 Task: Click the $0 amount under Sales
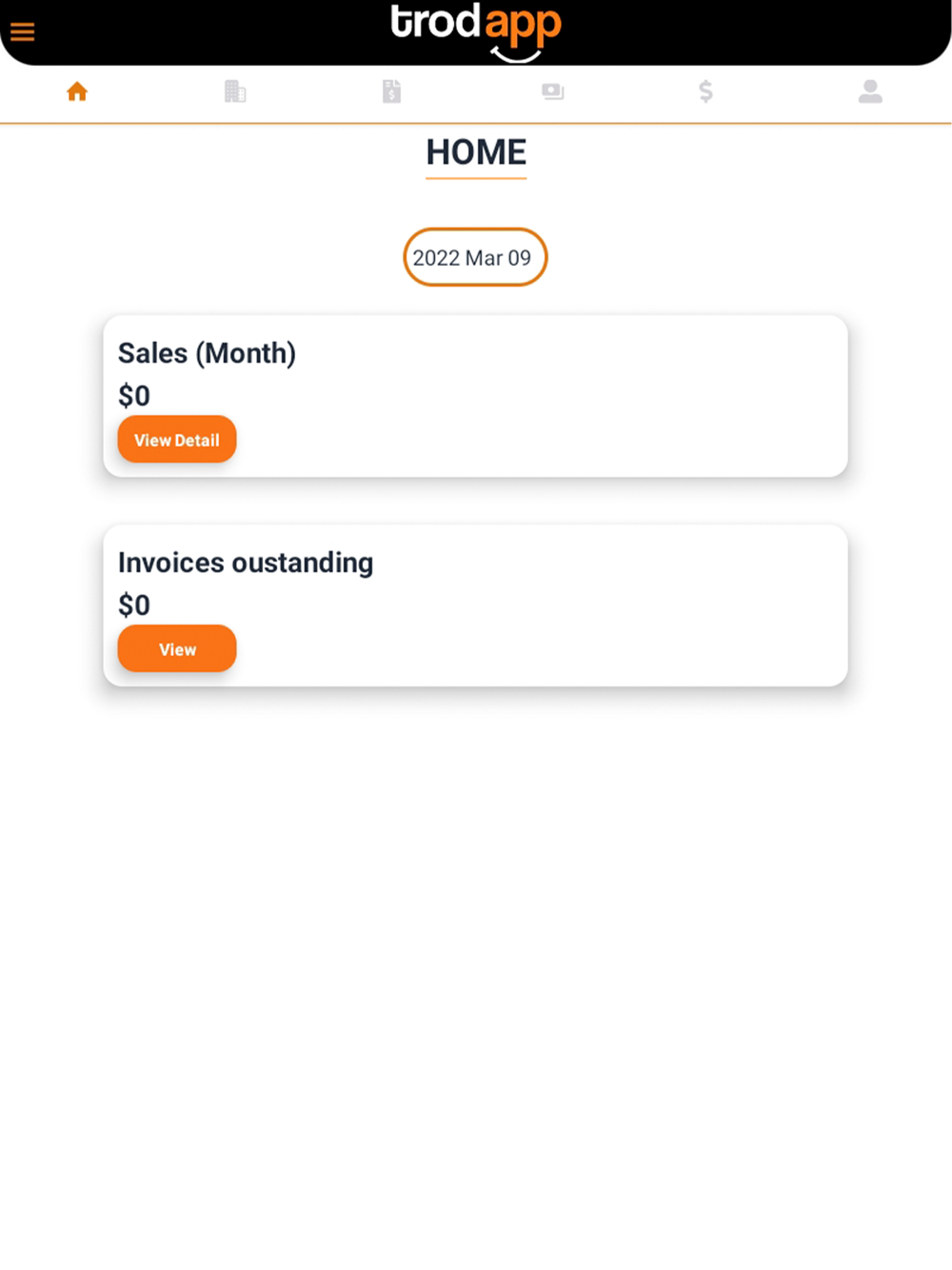[134, 396]
